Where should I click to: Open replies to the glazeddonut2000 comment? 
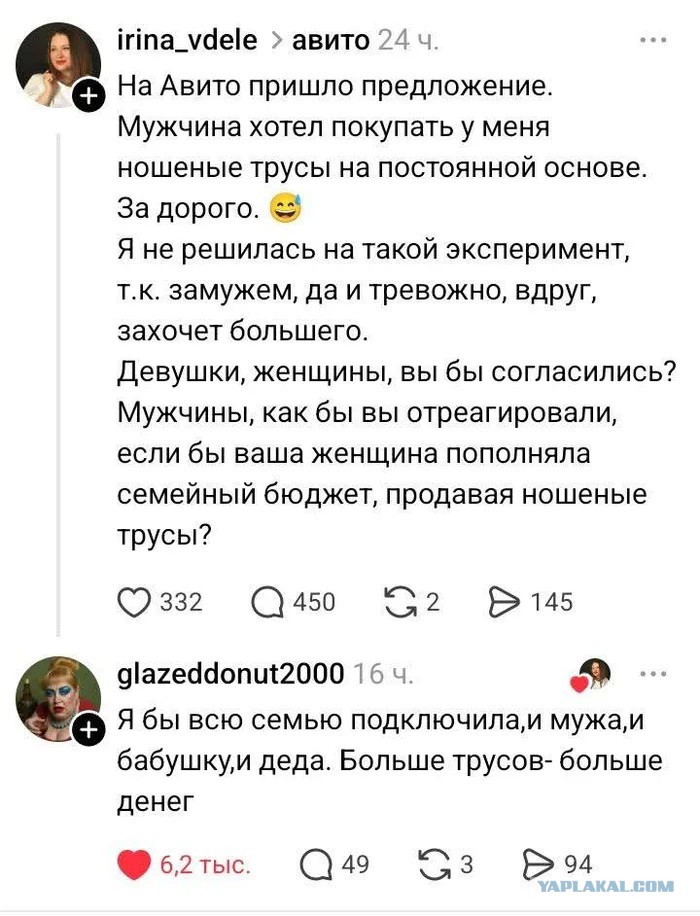pos(316,864)
